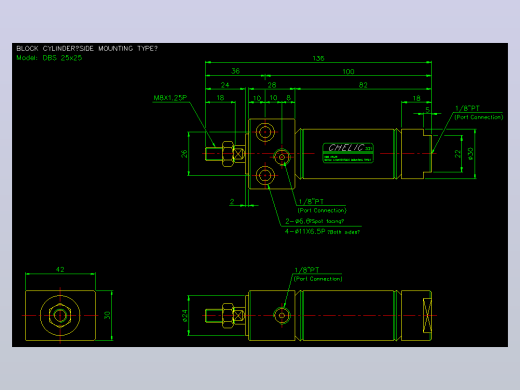Click the 22 vertical dimension value
This screenshot has height=390, width=520.
457,154
